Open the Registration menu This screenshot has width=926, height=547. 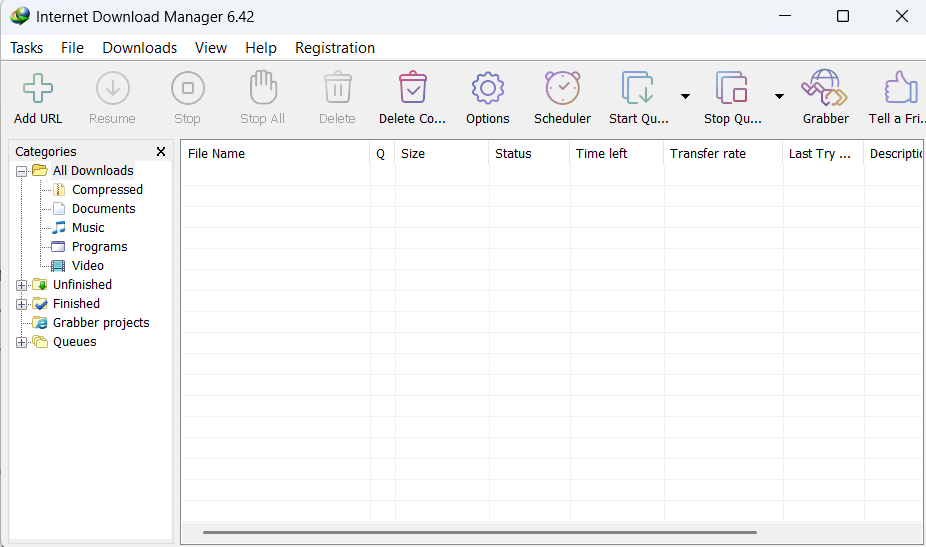click(335, 48)
